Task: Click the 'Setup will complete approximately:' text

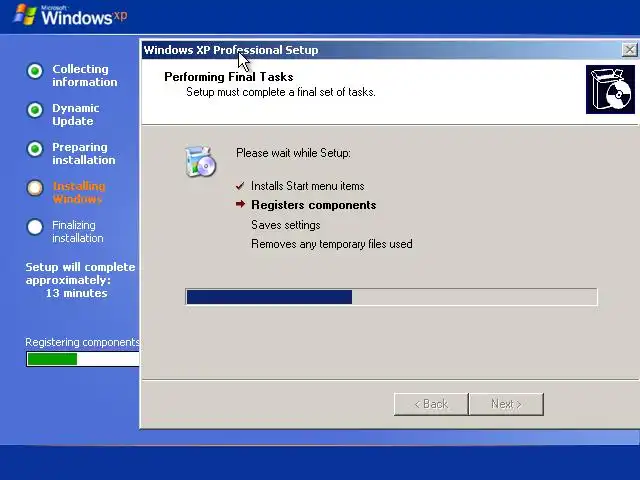Action: point(80,273)
